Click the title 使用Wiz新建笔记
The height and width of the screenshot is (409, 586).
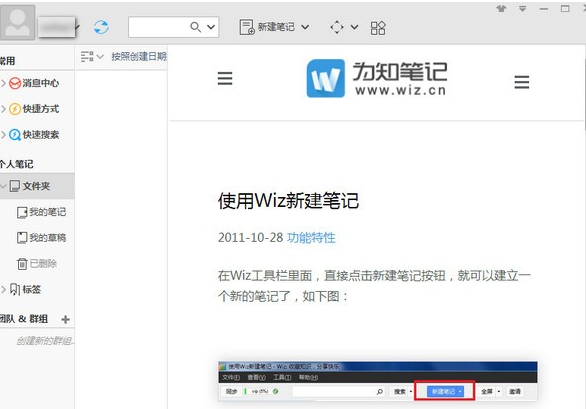coord(288,201)
